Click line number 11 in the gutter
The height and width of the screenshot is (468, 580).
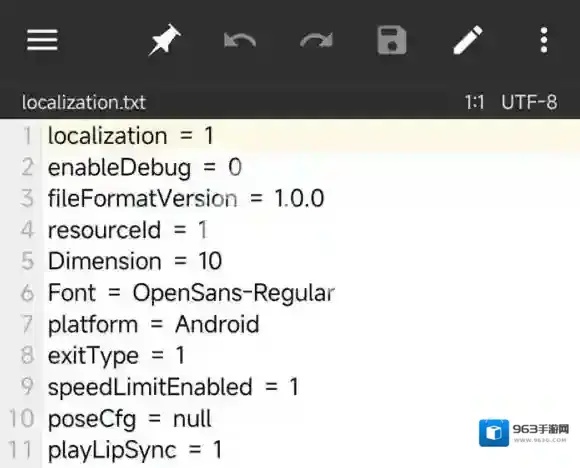(x=20, y=450)
